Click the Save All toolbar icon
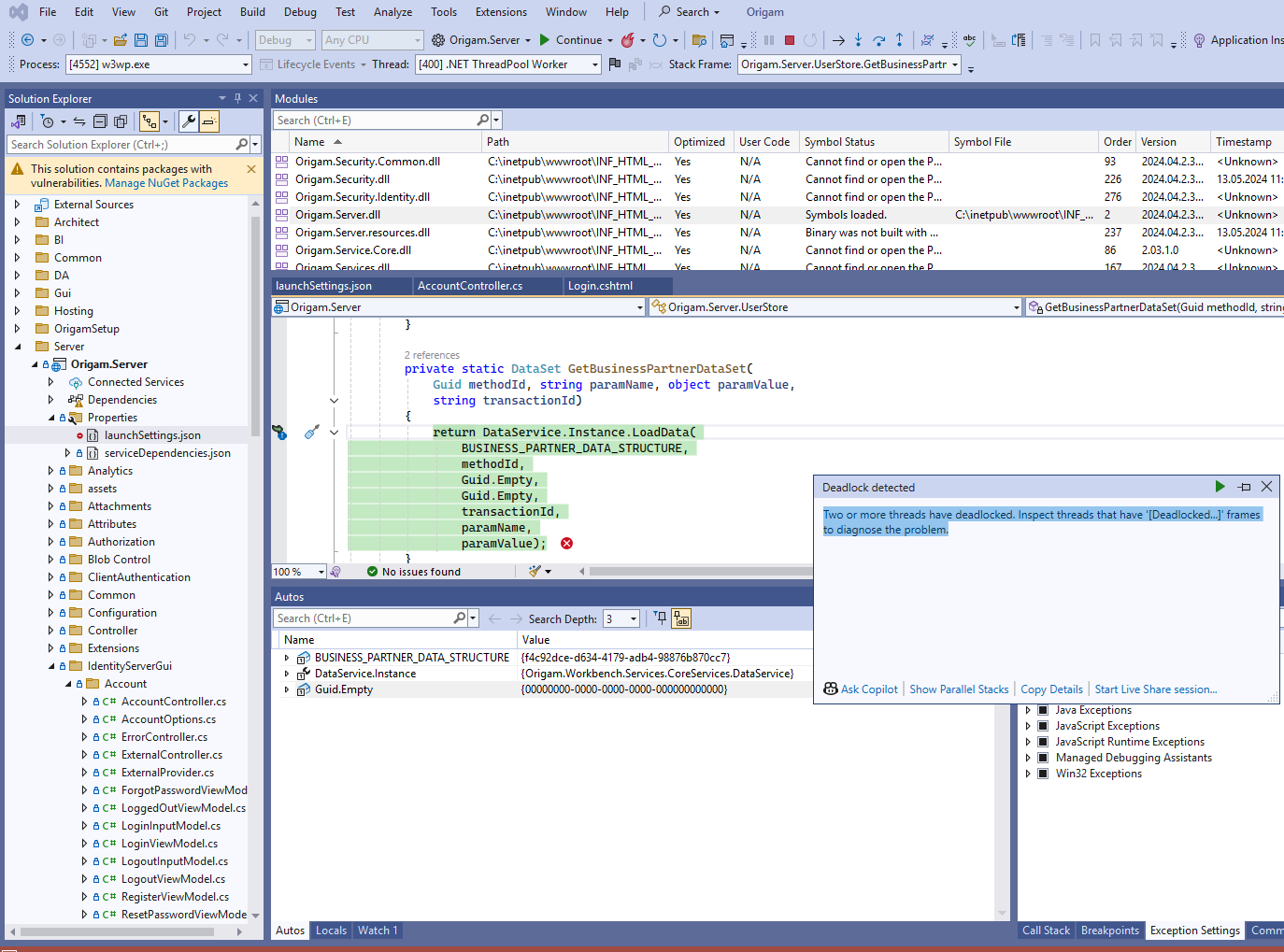Screen dimensions: 1284x952 click(161, 40)
